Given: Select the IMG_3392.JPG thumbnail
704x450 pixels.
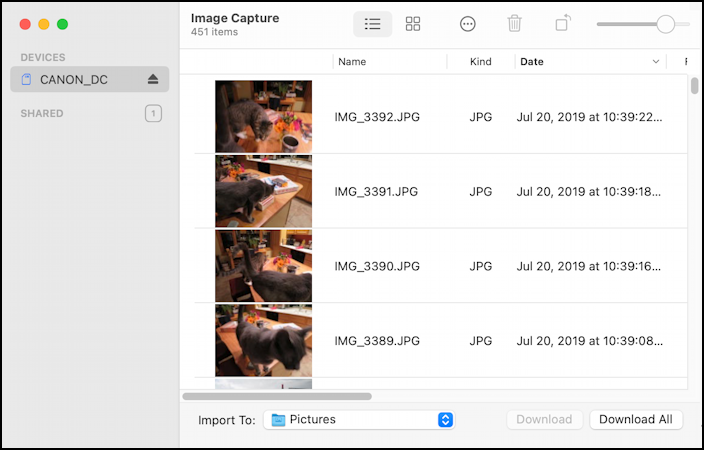Looking at the screenshot, I should click(x=263, y=117).
